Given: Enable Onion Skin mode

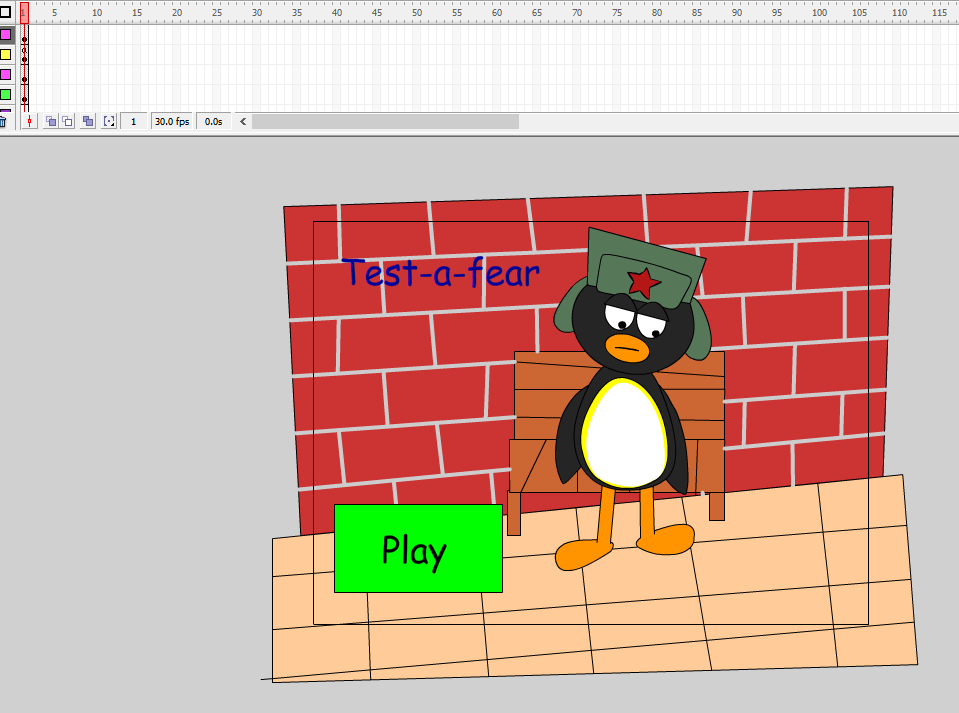Looking at the screenshot, I should (51, 122).
